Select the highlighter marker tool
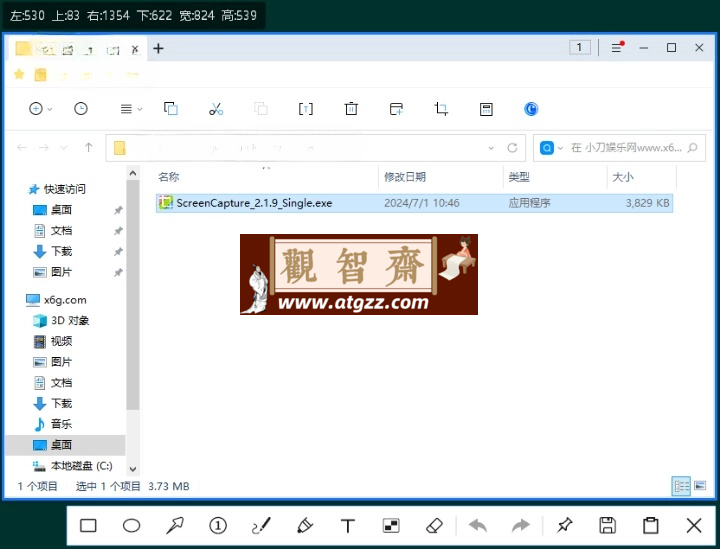 point(304,526)
